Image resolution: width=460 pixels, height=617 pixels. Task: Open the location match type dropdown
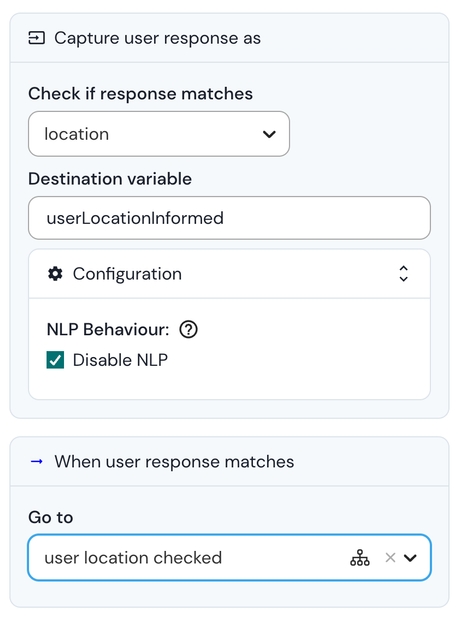pos(159,134)
